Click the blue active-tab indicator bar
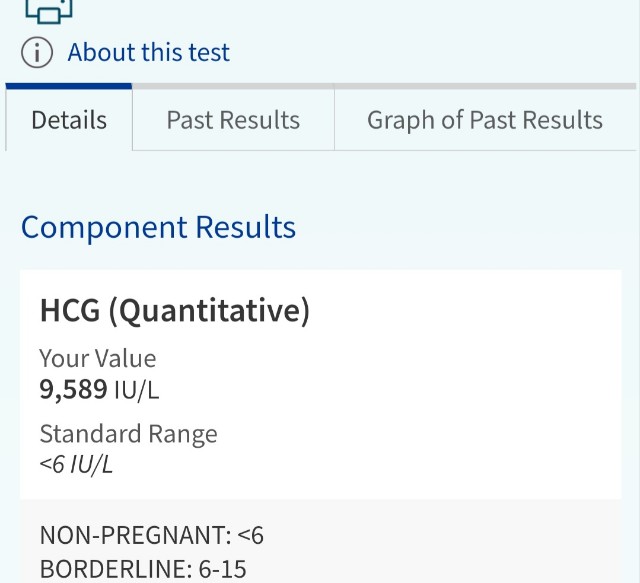Screen dimensions: 640x583 69,86
